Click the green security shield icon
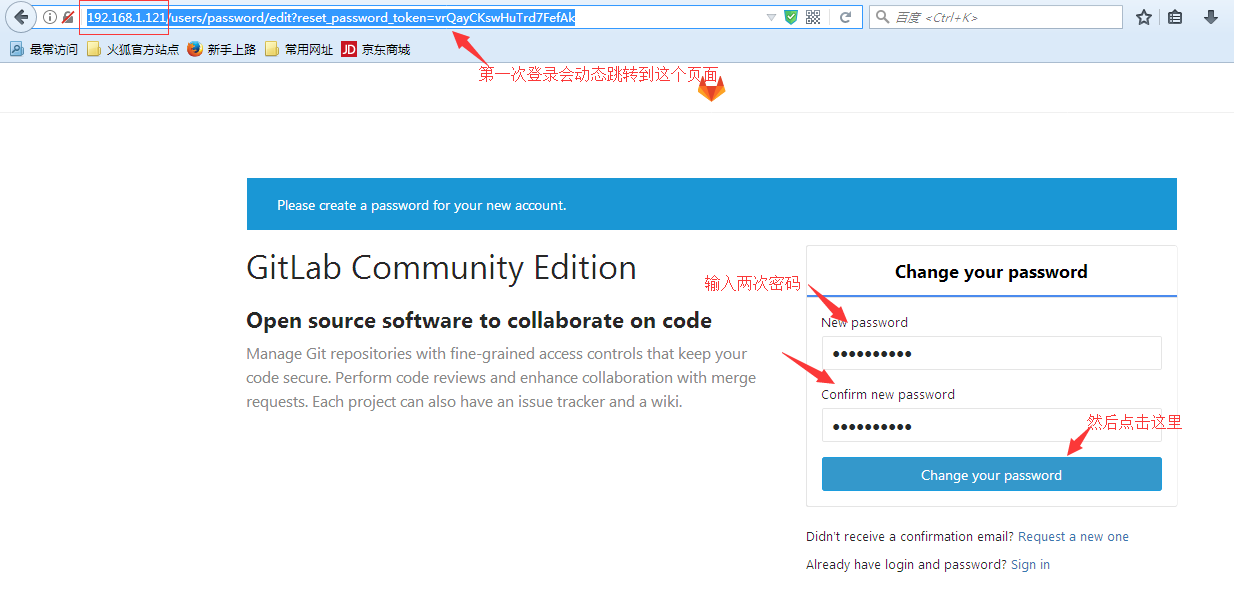This screenshot has width=1234, height=605. 791,17
